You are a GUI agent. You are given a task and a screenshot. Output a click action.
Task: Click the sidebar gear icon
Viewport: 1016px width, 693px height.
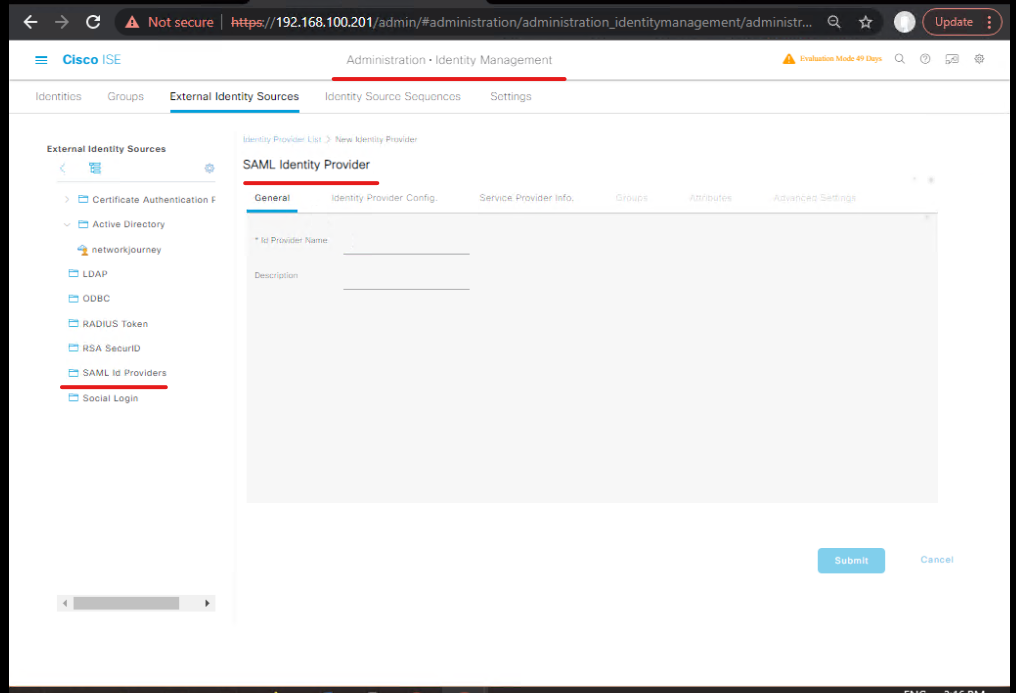click(209, 168)
